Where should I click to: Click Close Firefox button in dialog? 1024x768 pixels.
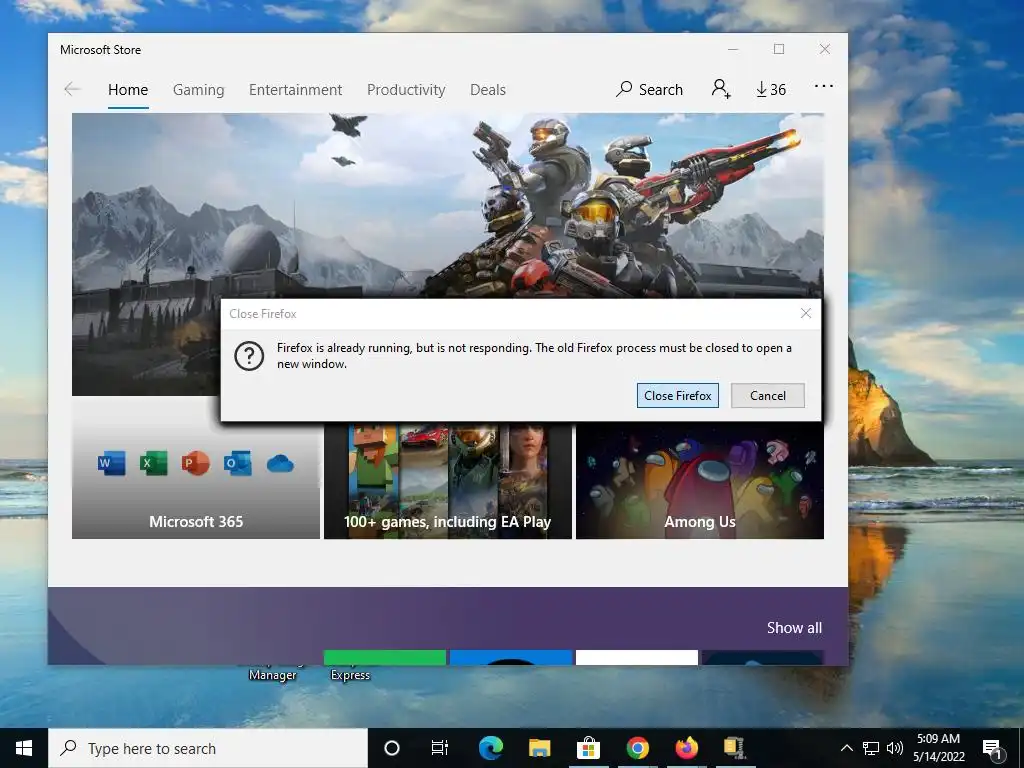[677, 396]
